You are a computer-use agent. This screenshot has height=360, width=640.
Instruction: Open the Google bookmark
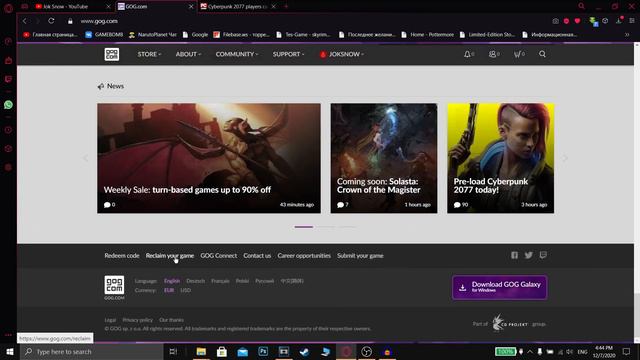point(196,35)
